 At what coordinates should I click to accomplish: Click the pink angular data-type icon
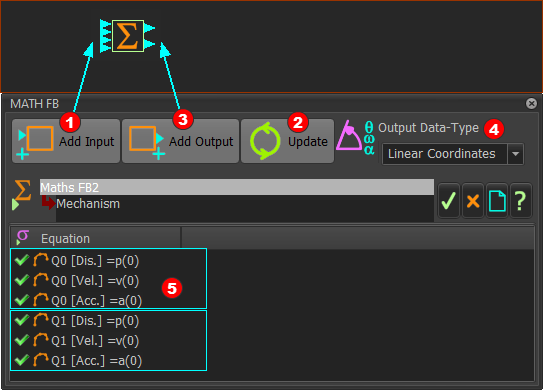349,136
